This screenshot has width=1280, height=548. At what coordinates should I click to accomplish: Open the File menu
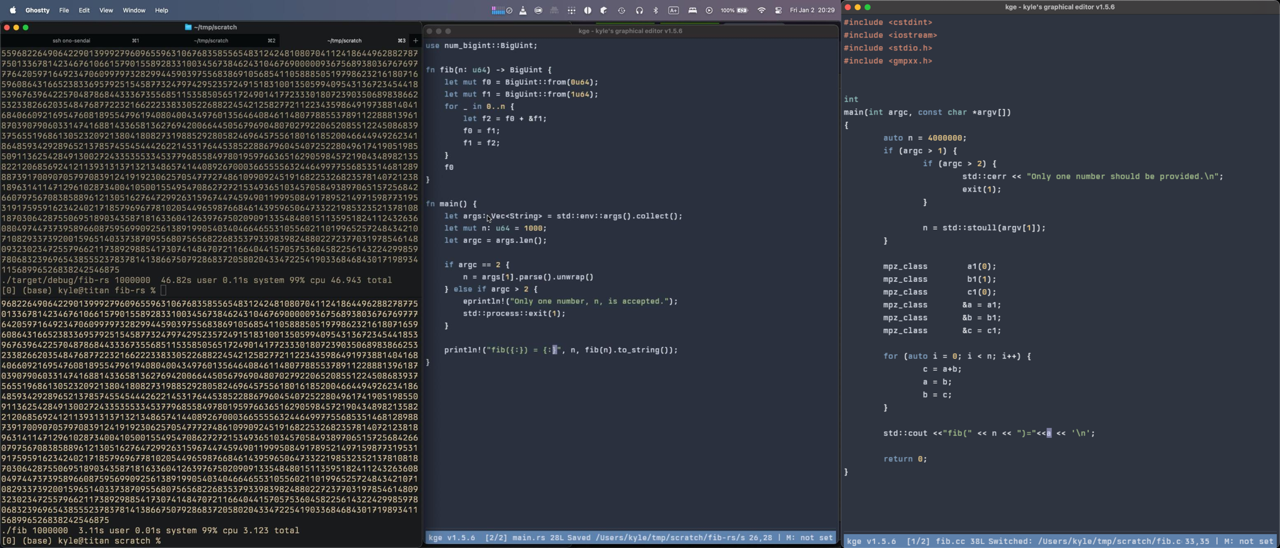[x=64, y=10]
